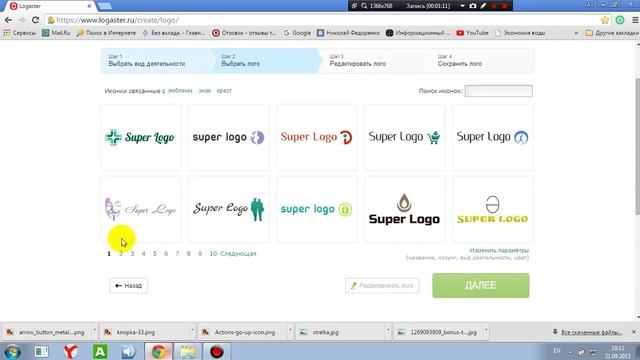The width and height of the screenshot is (640, 360).
Task: Close the Logaster browser tab
Action: (89, 6)
